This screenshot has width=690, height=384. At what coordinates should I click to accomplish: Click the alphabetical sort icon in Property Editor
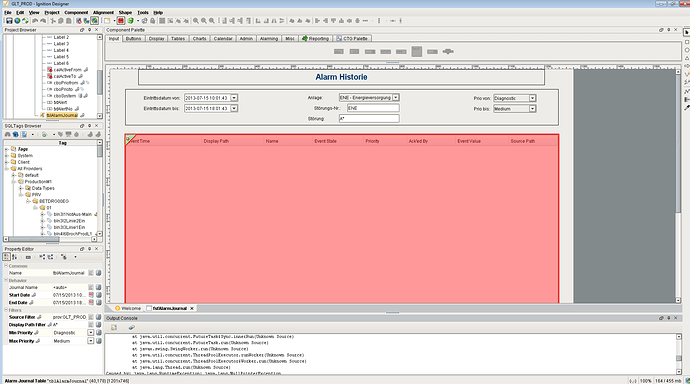(15, 257)
